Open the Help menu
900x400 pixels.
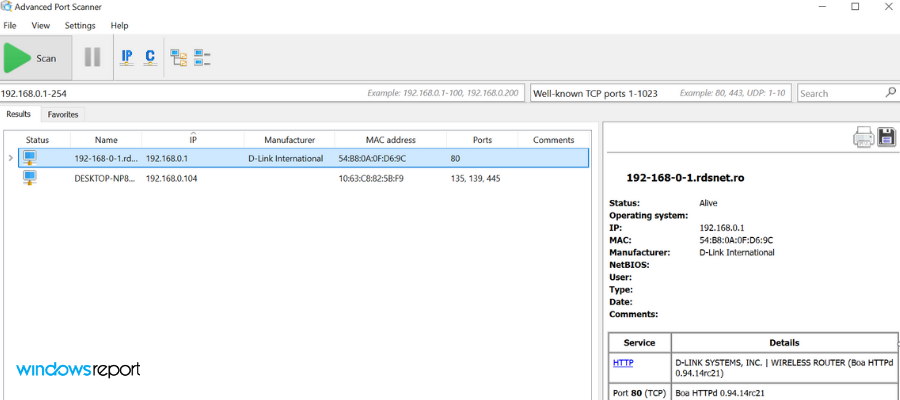(119, 26)
